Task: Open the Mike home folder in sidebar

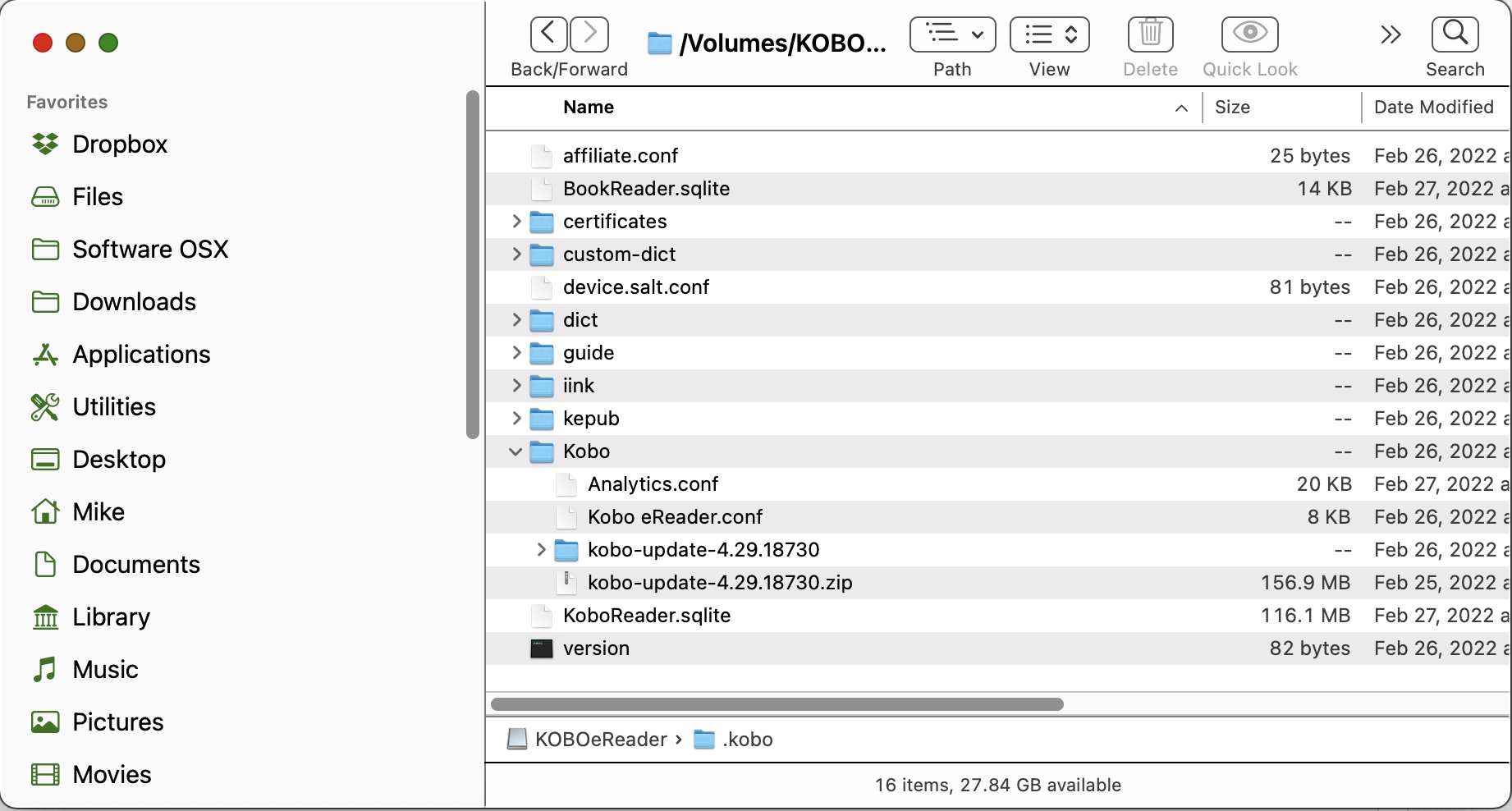Action: click(99, 512)
